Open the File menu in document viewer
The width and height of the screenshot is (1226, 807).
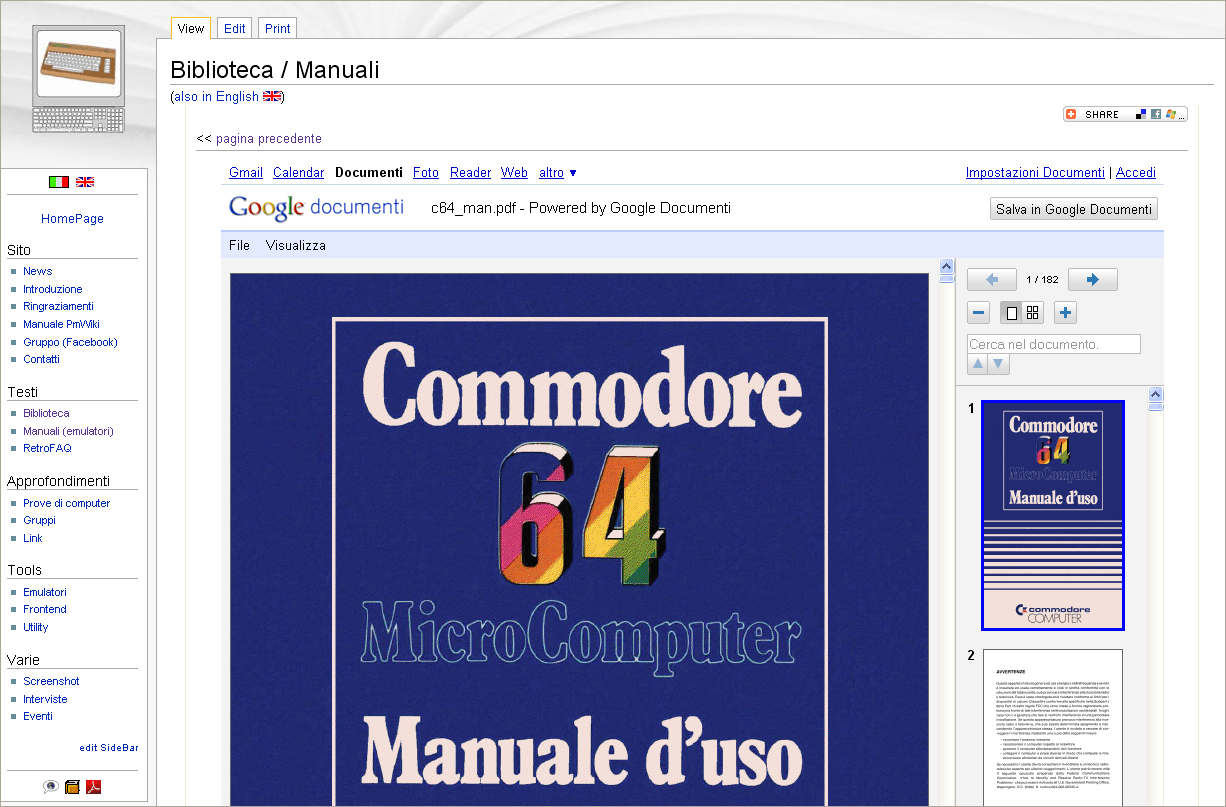coord(240,245)
